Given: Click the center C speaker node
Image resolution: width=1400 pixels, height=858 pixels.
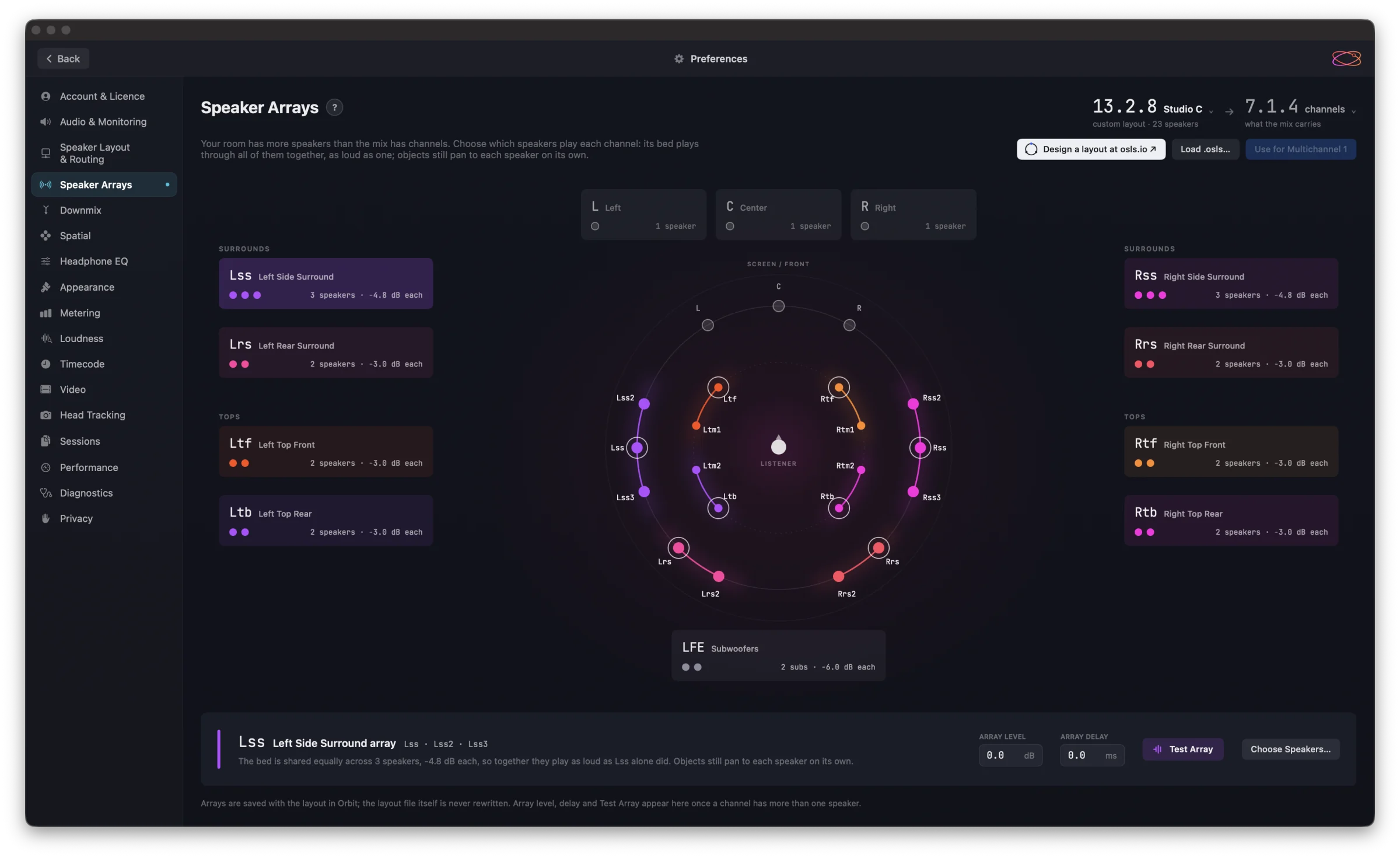Looking at the screenshot, I should click(778, 306).
